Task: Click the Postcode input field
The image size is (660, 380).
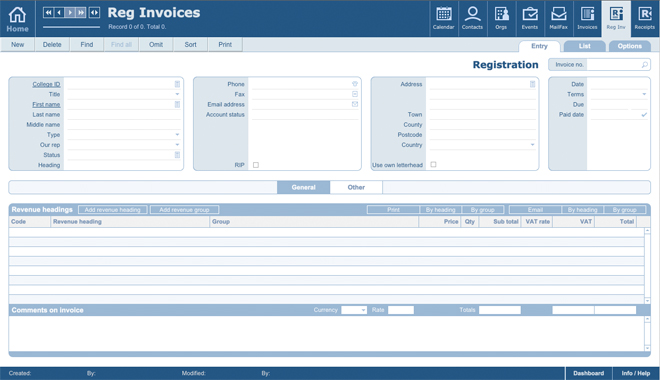Action: coord(482,135)
